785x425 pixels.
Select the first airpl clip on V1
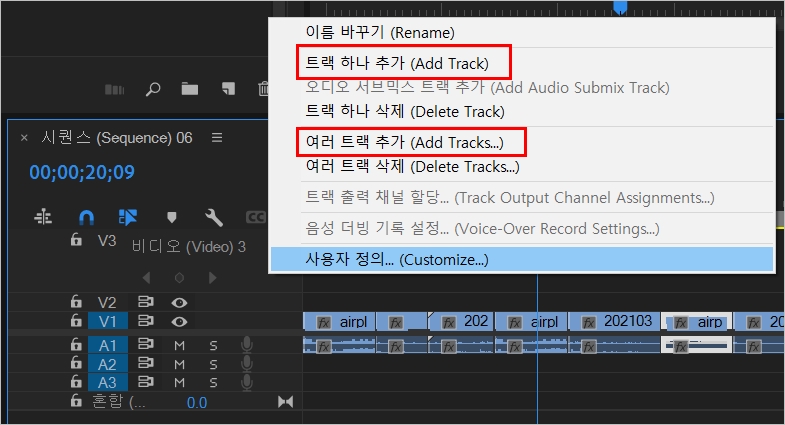[339, 321]
